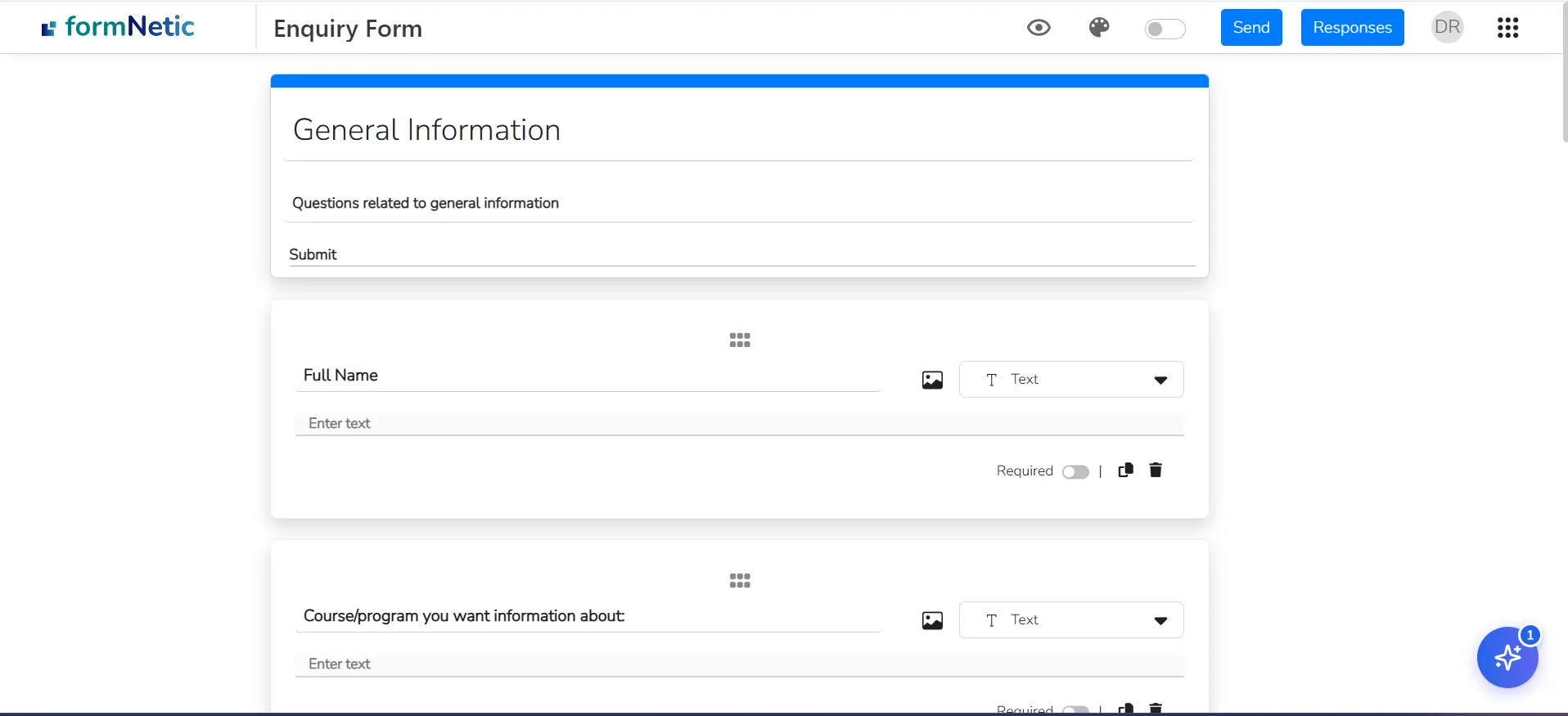
Task: Open Full Name question type dropdown
Action: tap(1070, 380)
